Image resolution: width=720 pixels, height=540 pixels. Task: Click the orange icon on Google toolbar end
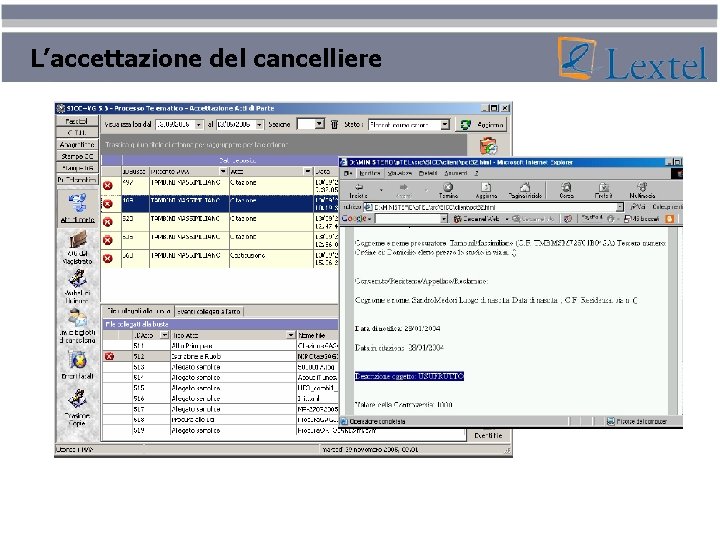pyautogui.click(x=670, y=219)
